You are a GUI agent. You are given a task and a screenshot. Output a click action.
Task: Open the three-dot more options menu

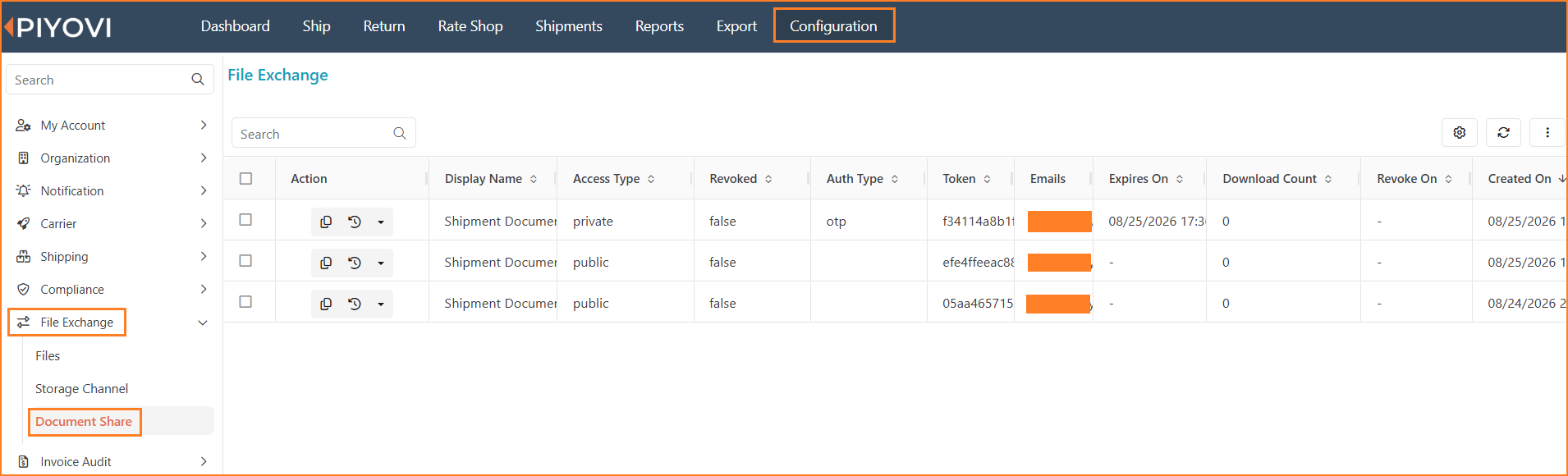(x=1547, y=132)
